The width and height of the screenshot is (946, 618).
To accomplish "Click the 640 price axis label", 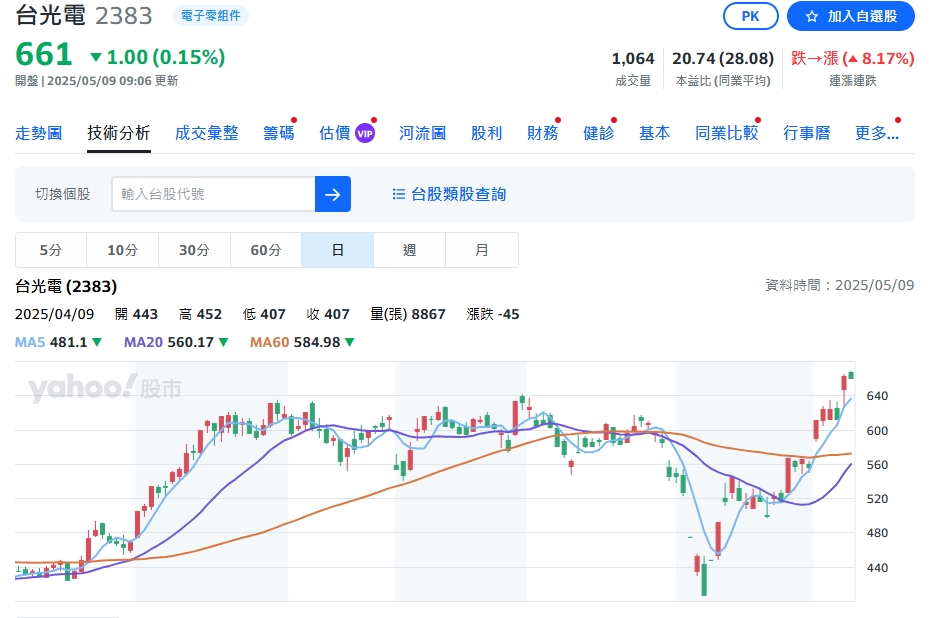I will pyautogui.click(x=877, y=396).
